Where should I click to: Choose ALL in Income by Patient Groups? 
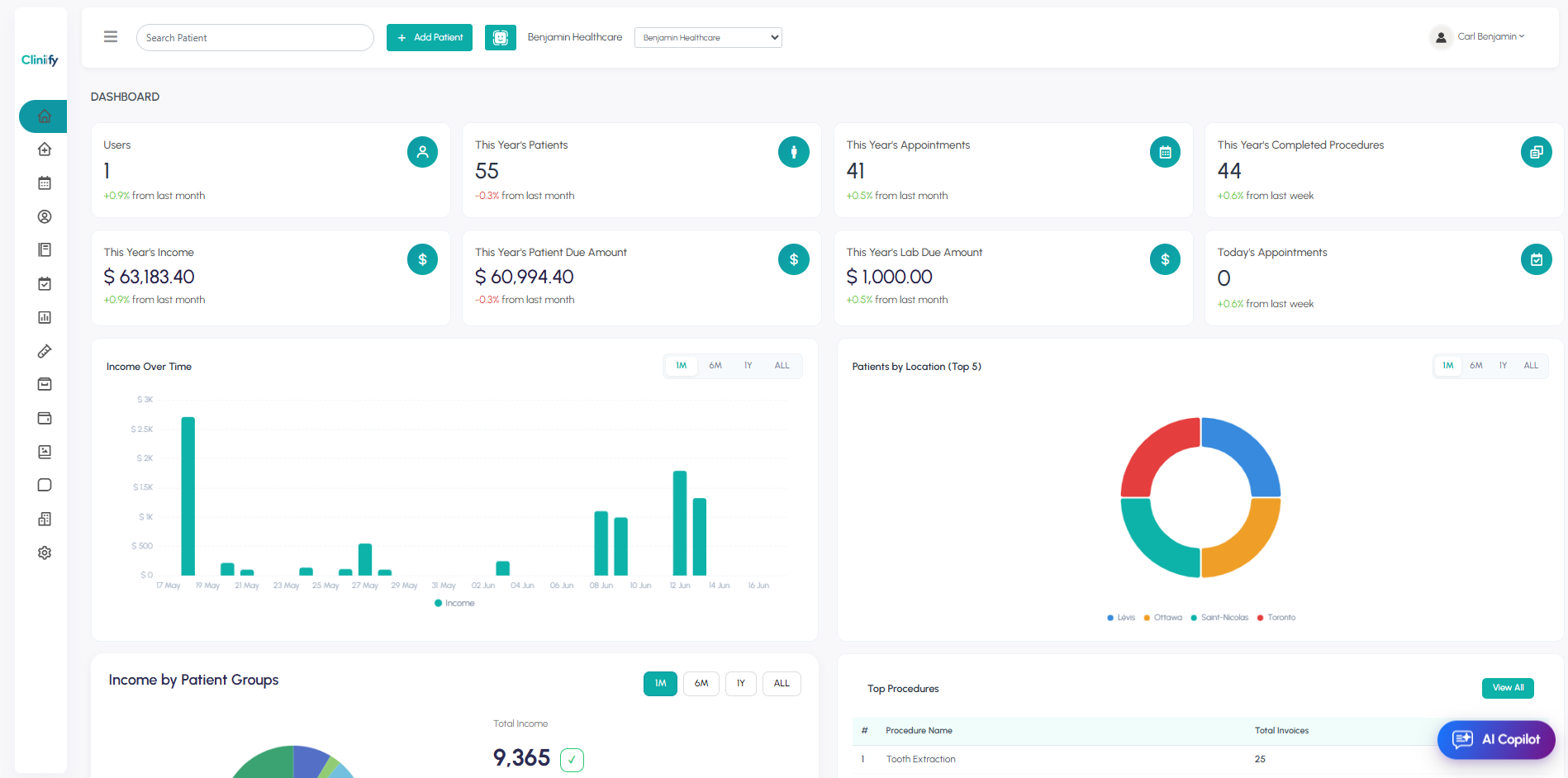click(x=782, y=684)
